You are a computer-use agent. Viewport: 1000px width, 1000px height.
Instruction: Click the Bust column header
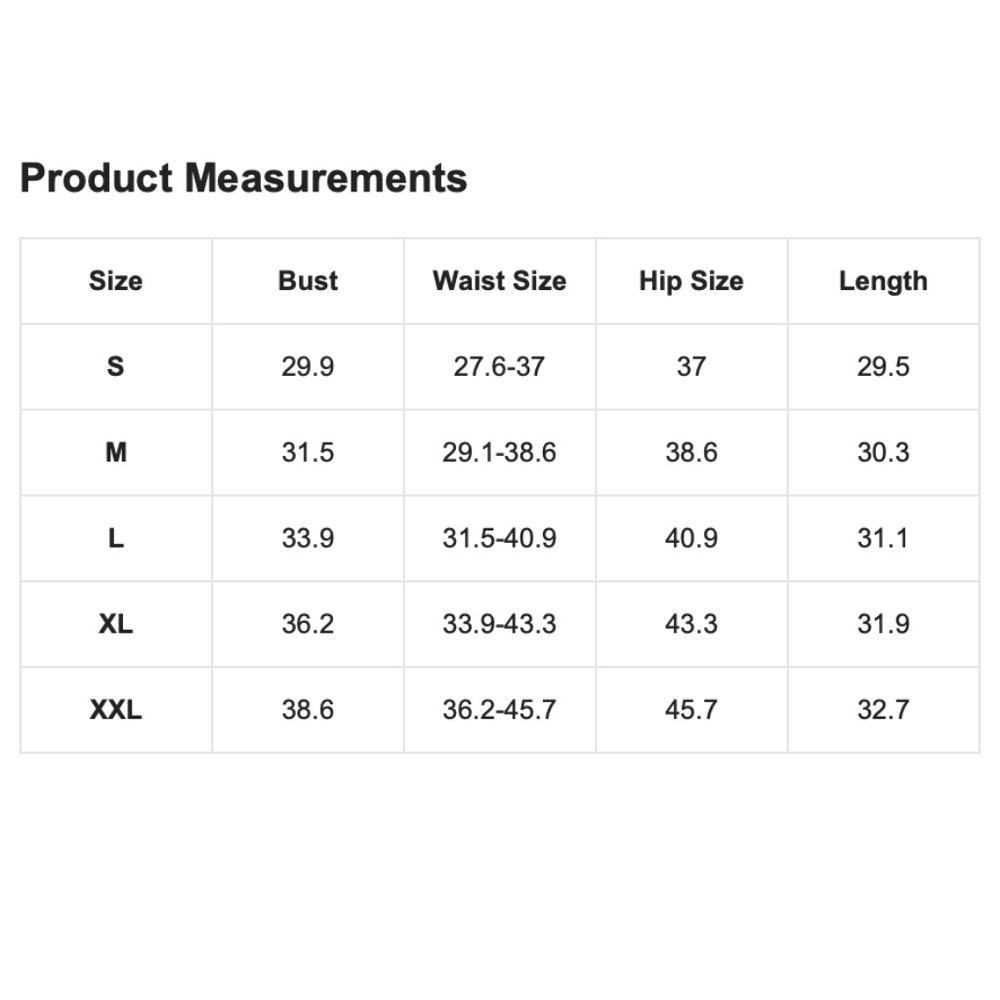point(308,281)
